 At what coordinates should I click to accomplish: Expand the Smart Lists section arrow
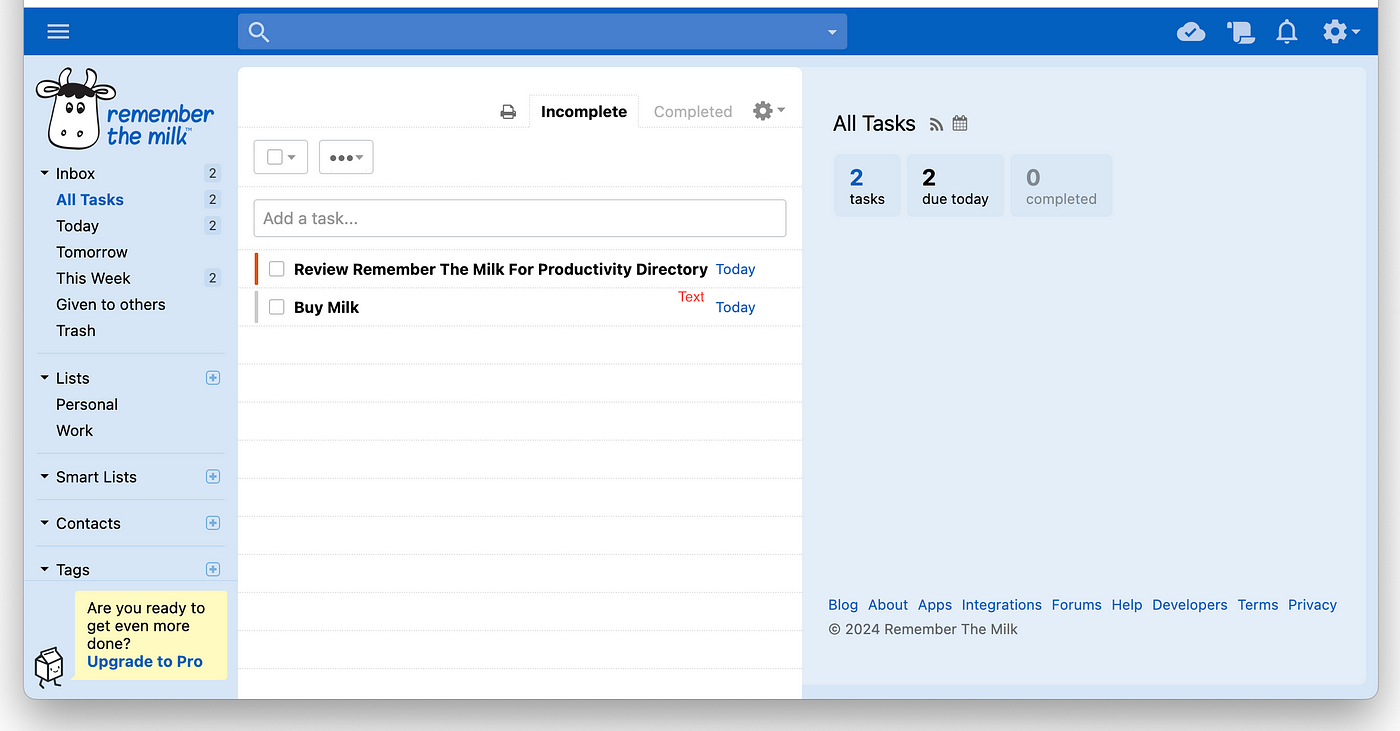coord(44,477)
